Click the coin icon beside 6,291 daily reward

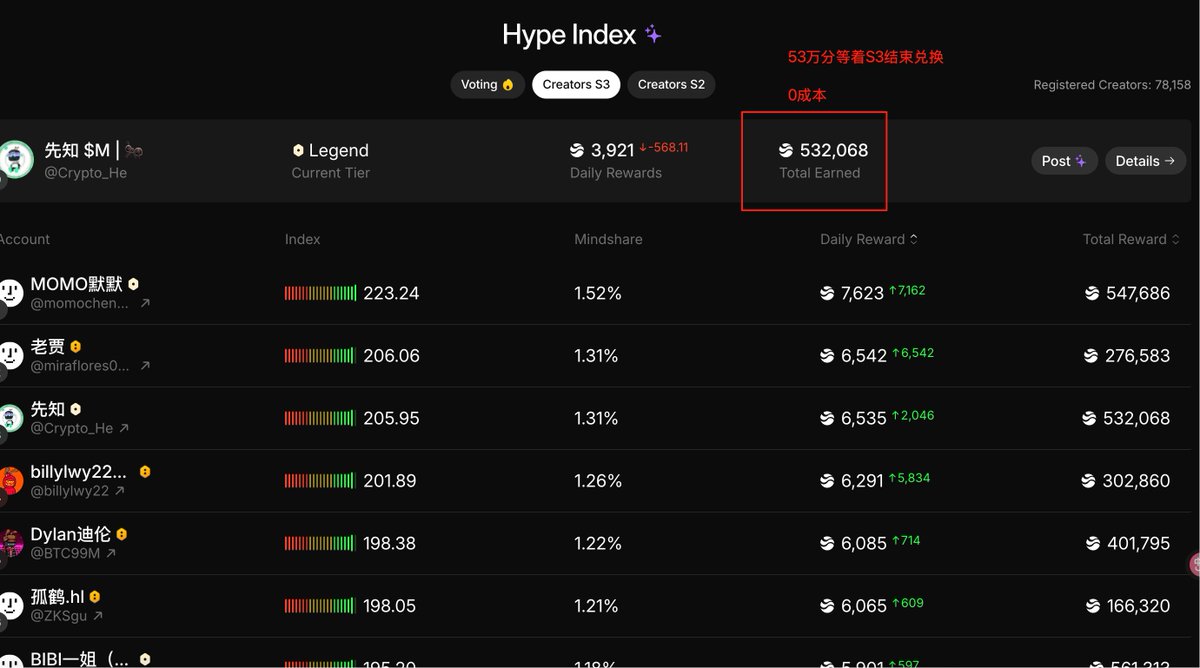(x=827, y=481)
